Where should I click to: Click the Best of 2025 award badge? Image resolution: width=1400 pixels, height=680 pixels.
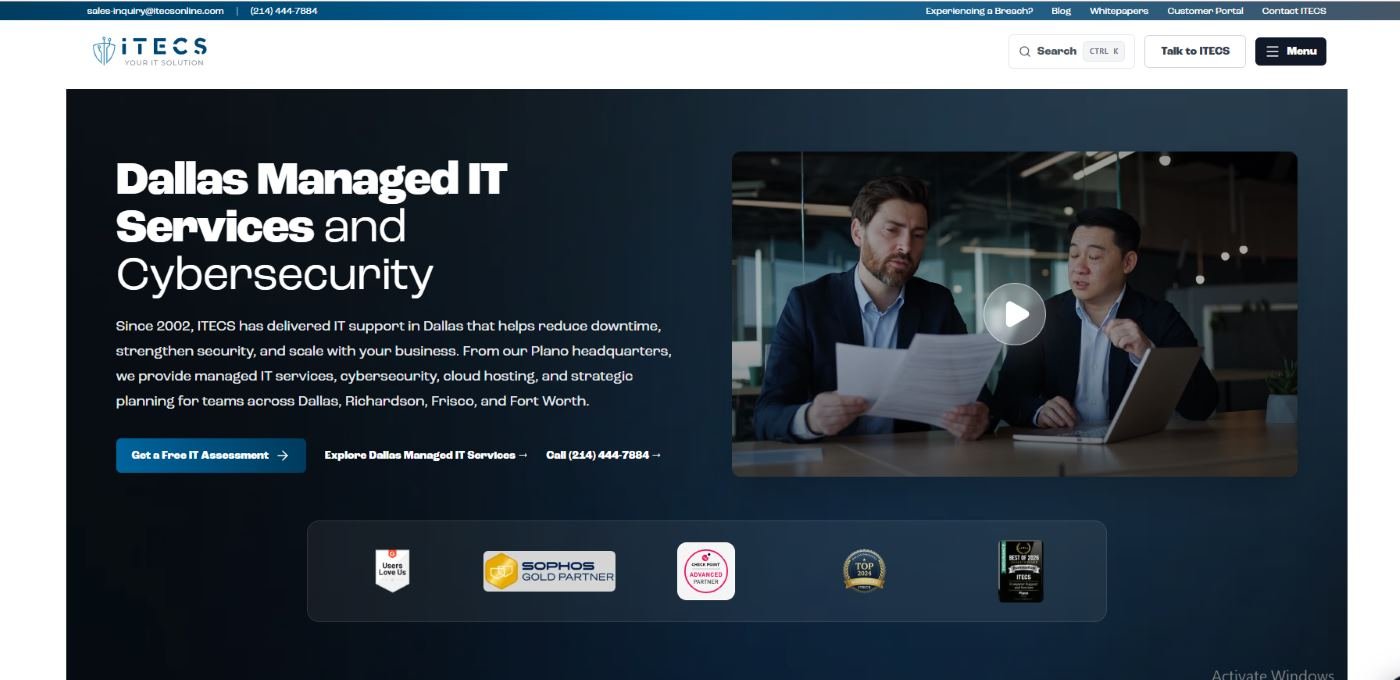point(1020,571)
